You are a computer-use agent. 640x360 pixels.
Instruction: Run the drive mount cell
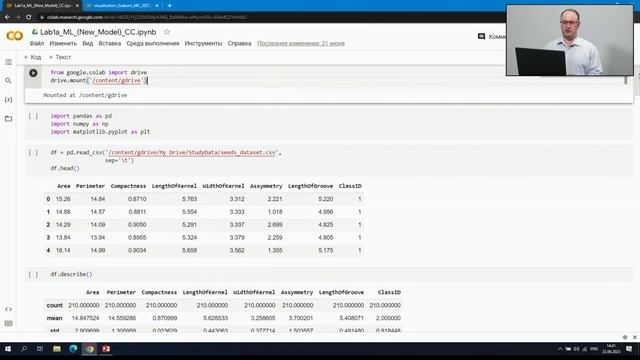[x=33, y=73]
